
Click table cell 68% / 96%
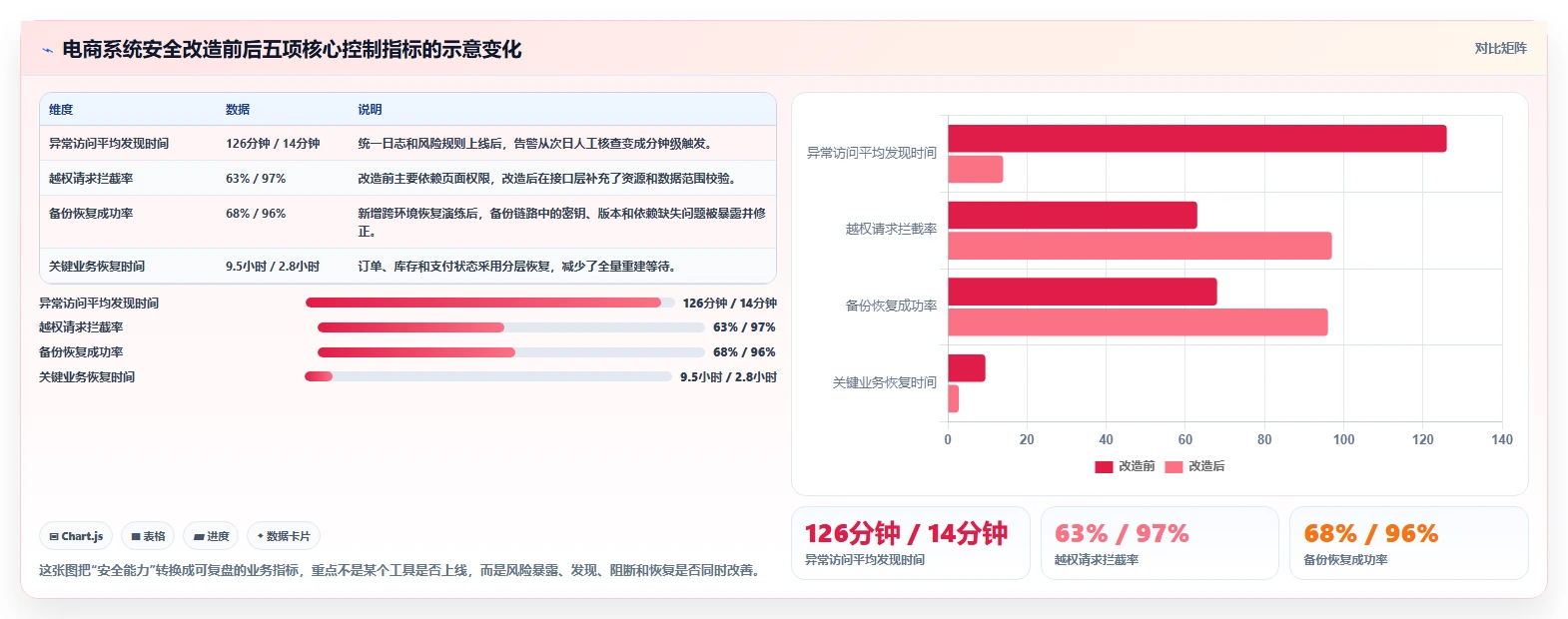tap(256, 214)
